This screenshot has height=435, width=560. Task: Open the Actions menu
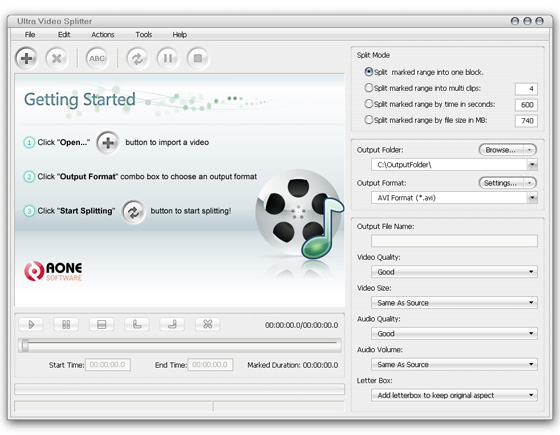click(102, 35)
